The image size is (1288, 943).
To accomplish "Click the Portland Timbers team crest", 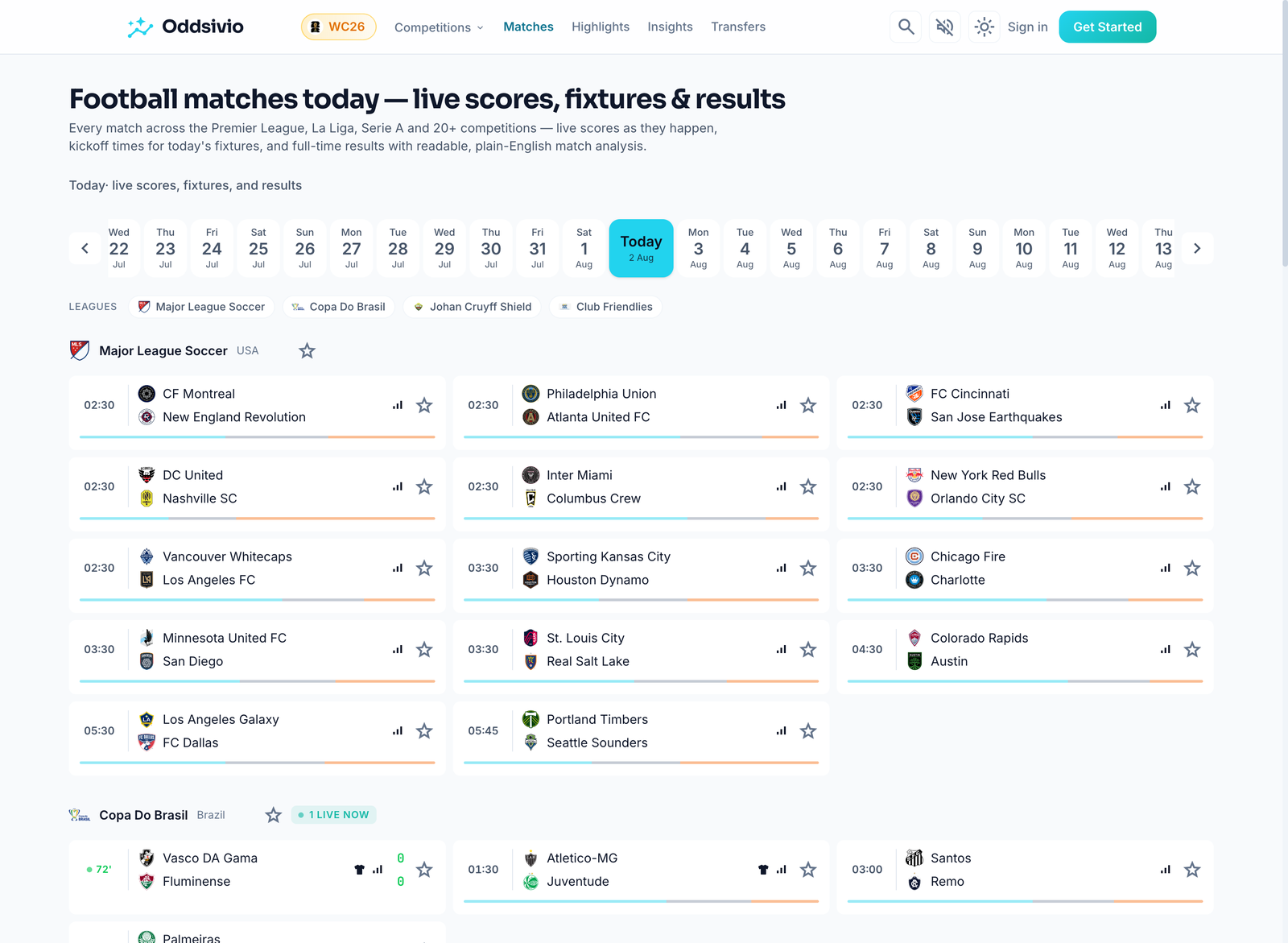I will click(x=530, y=719).
